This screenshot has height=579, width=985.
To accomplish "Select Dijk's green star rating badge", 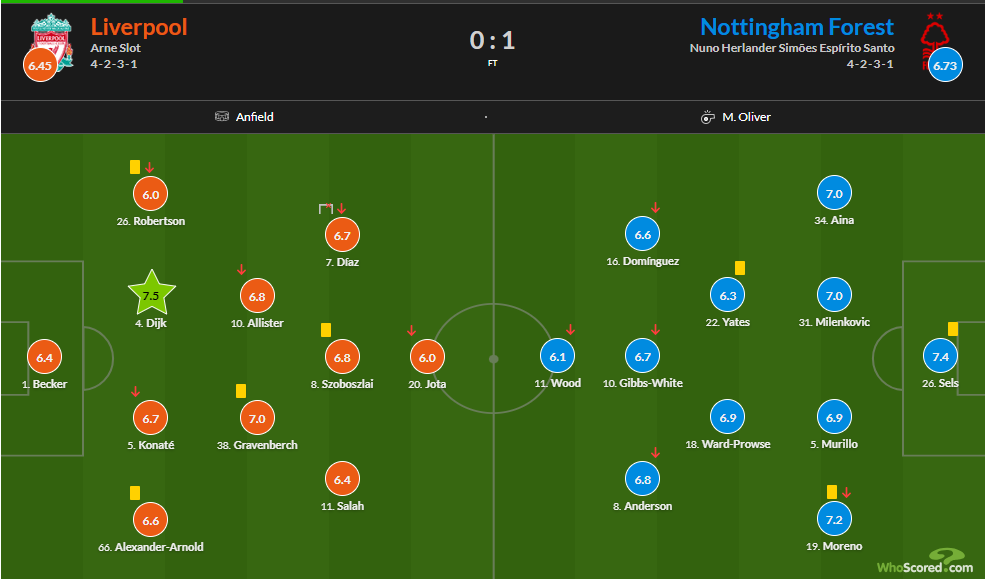I will 151,294.
